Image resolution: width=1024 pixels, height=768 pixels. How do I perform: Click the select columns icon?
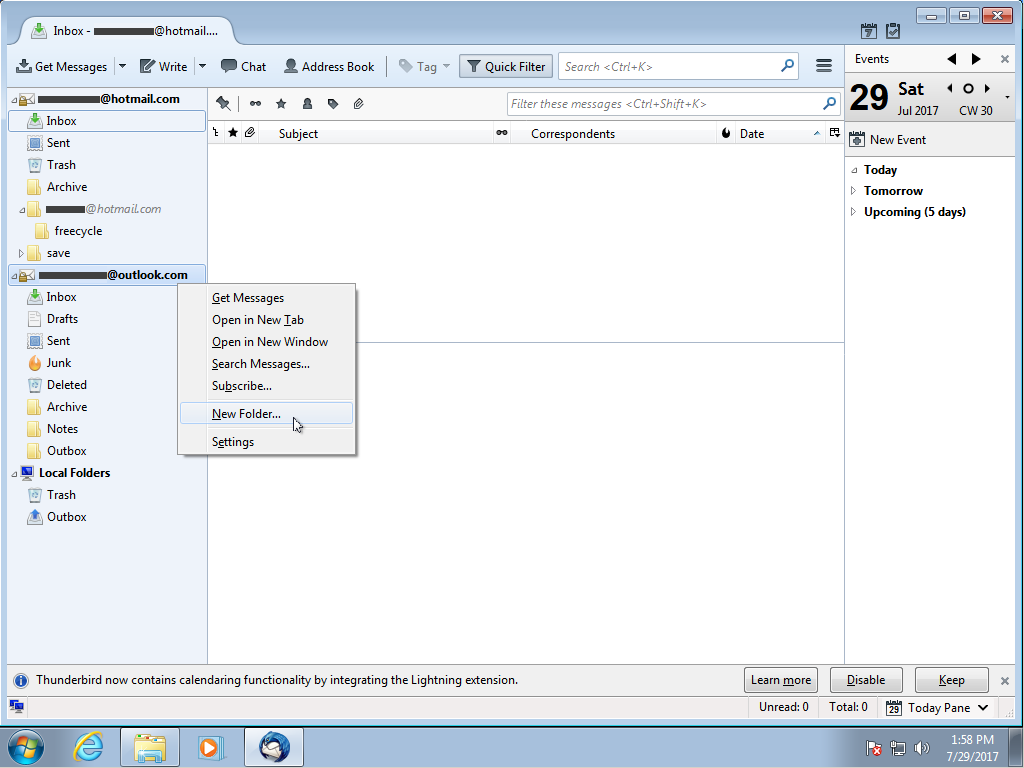[834, 133]
